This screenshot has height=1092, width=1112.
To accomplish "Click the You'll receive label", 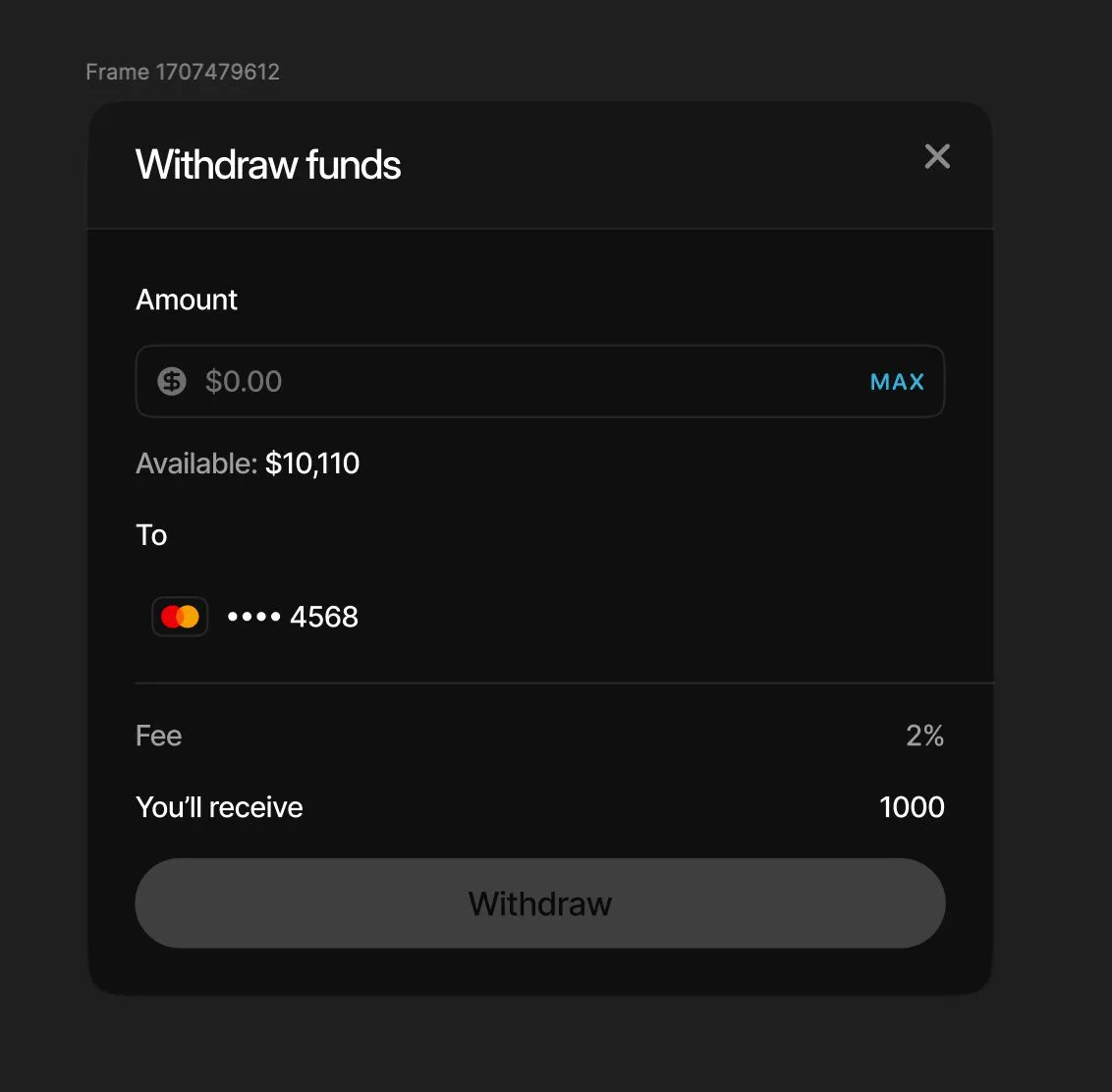I will tap(219, 807).
